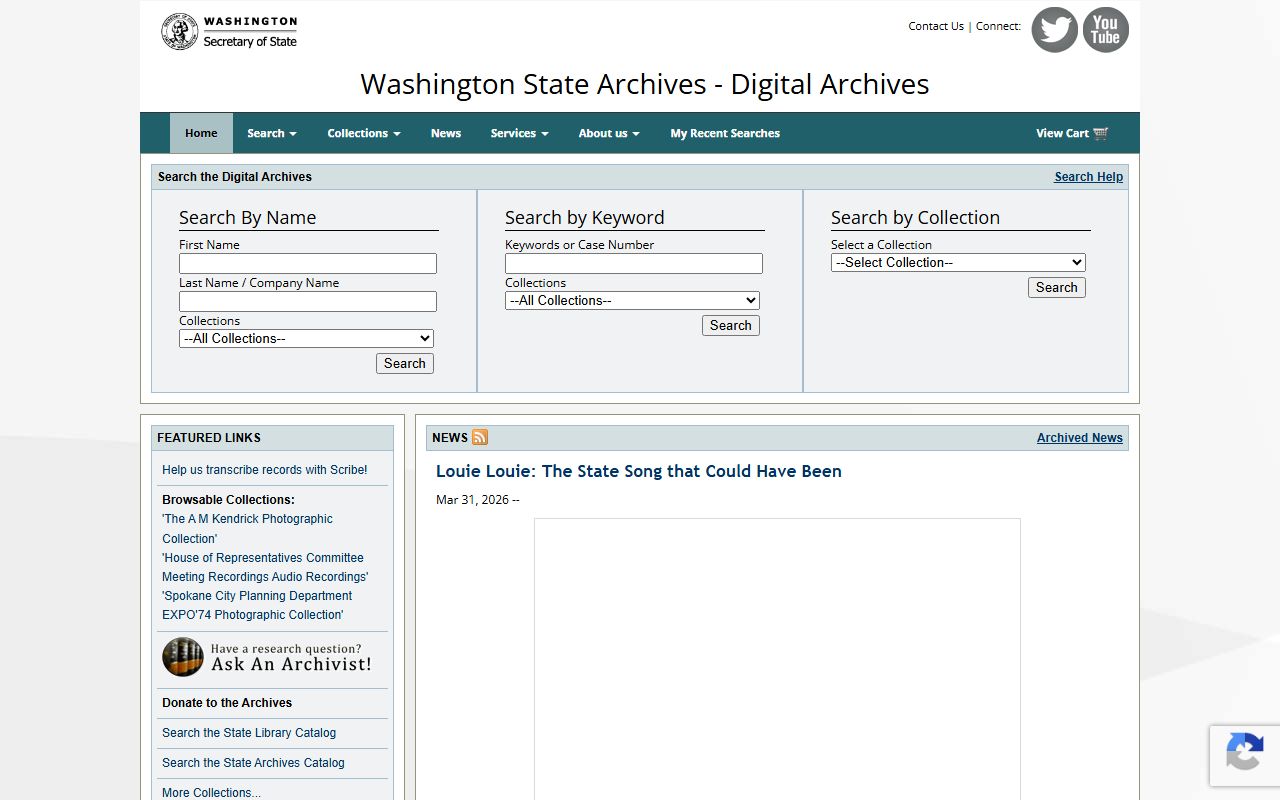Open My Recent Searches
Viewport: 1280px width, 800px height.
tap(725, 133)
